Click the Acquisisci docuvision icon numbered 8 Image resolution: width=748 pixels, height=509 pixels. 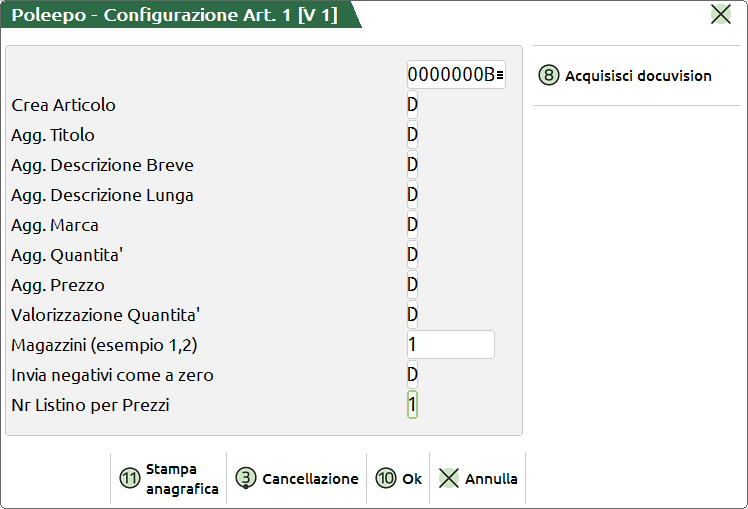(x=548, y=76)
